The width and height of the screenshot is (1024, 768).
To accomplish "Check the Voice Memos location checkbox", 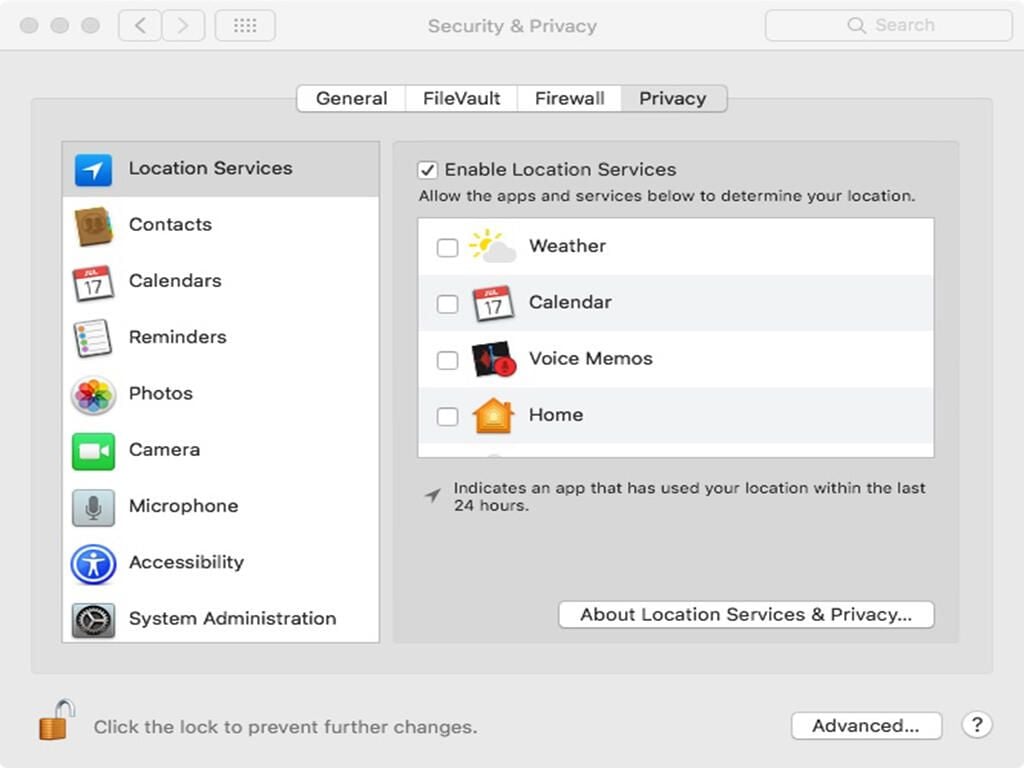I will pos(447,360).
